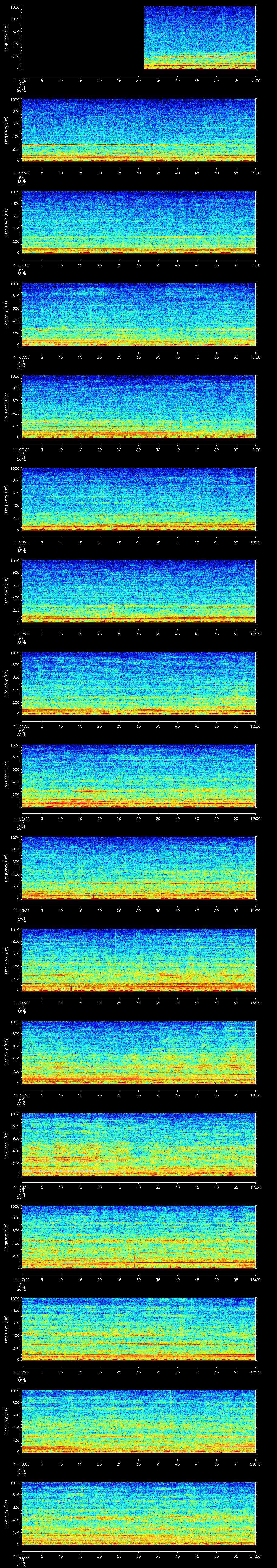Image resolution: width=277 pixels, height=1568 pixels.
Task: Select the spectrogram for minute 11:06:00
Action: (x=139, y=222)
